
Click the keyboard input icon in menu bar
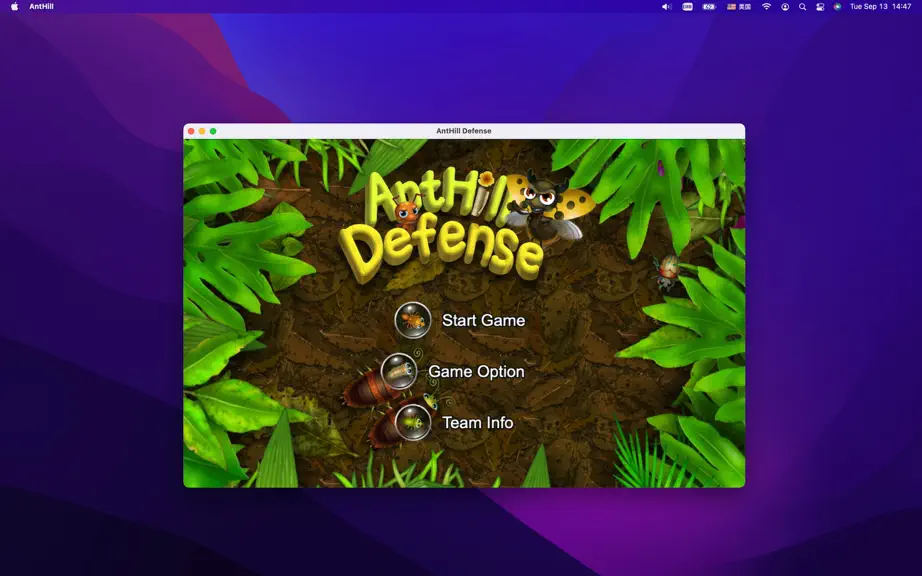[x=687, y=6]
